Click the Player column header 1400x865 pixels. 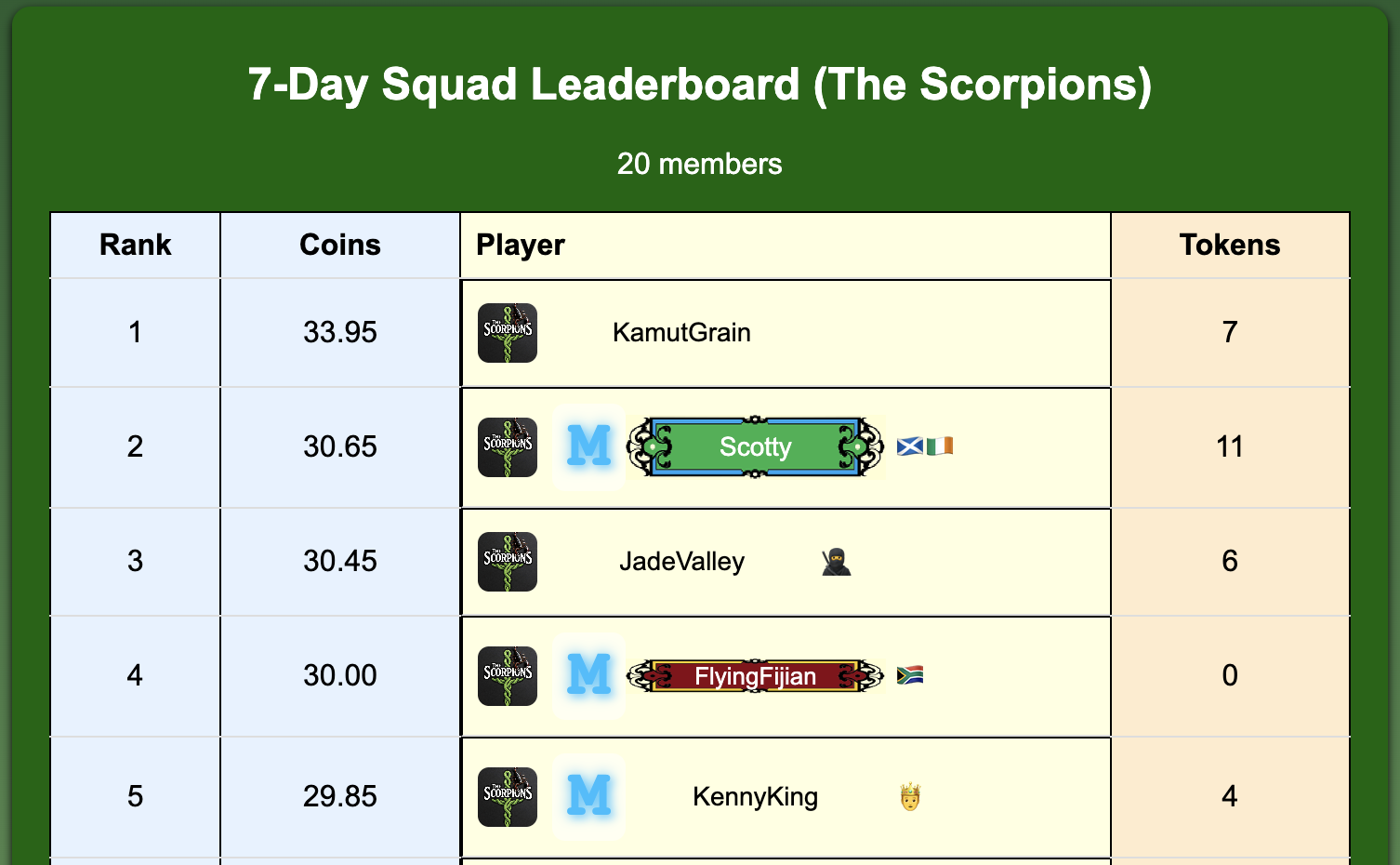coord(521,245)
